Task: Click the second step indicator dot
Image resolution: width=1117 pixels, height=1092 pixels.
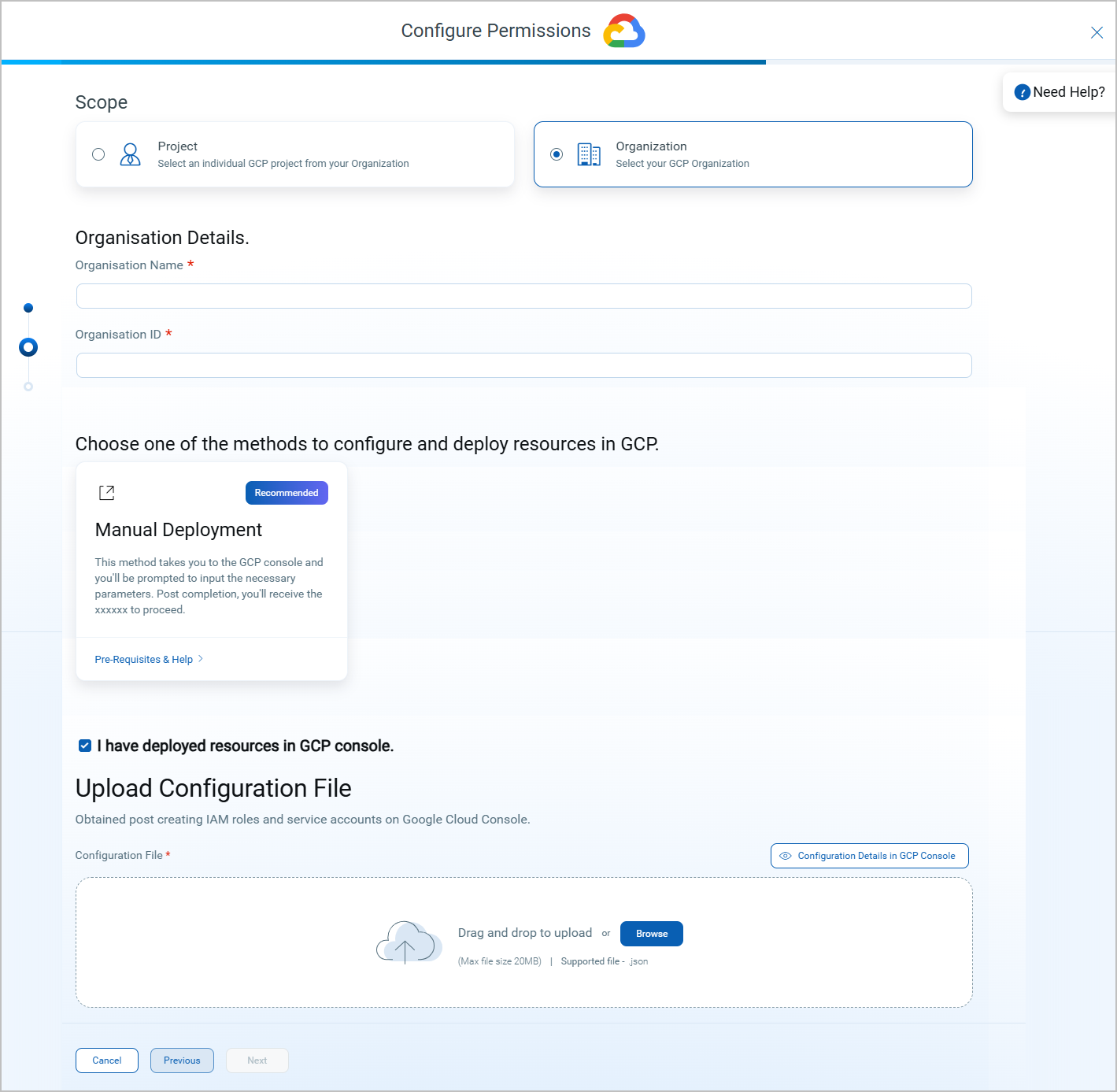Action: (x=28, y=347)
